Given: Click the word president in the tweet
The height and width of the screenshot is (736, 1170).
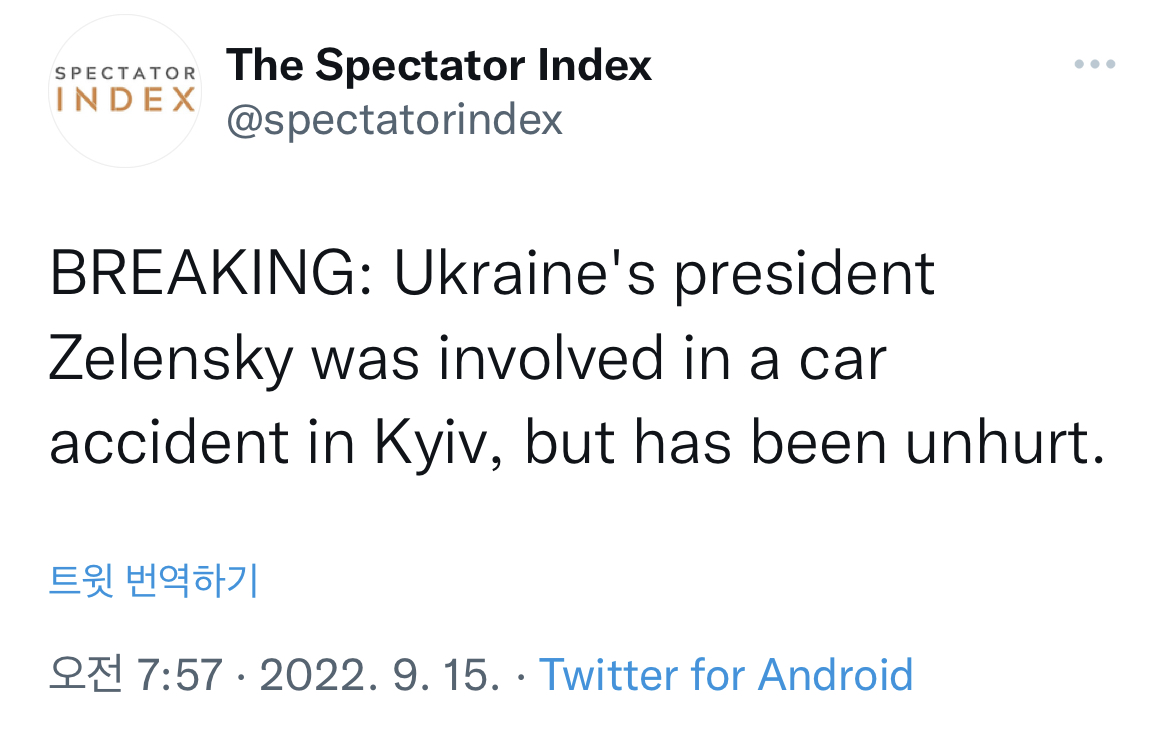Looking at the screenshot, I should point(805,275).
